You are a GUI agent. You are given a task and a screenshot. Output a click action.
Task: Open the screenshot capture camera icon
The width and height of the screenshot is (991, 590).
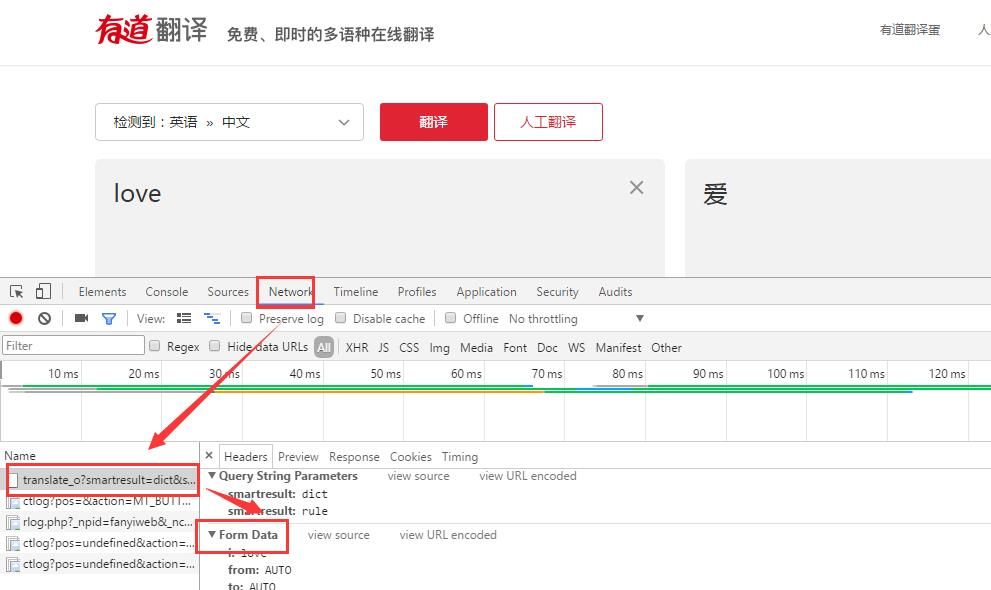pos(81,317)
